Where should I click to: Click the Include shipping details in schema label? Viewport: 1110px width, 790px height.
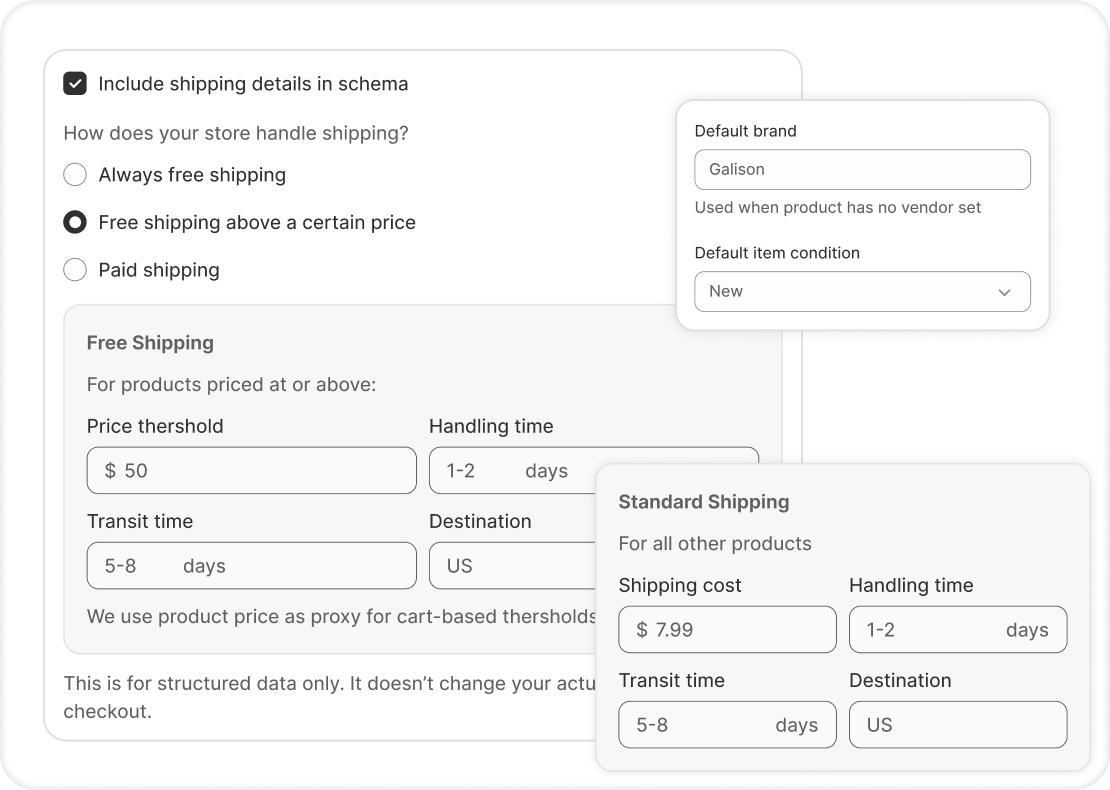pos(253,84)
